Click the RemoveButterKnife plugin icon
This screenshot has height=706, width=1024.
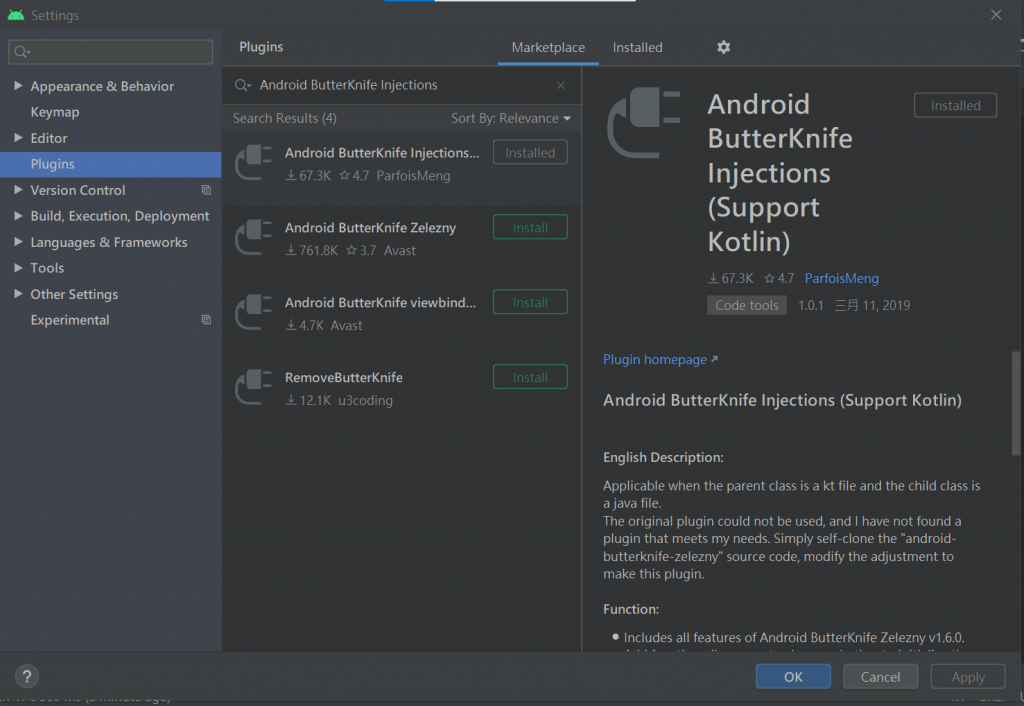tap(253, 387)
